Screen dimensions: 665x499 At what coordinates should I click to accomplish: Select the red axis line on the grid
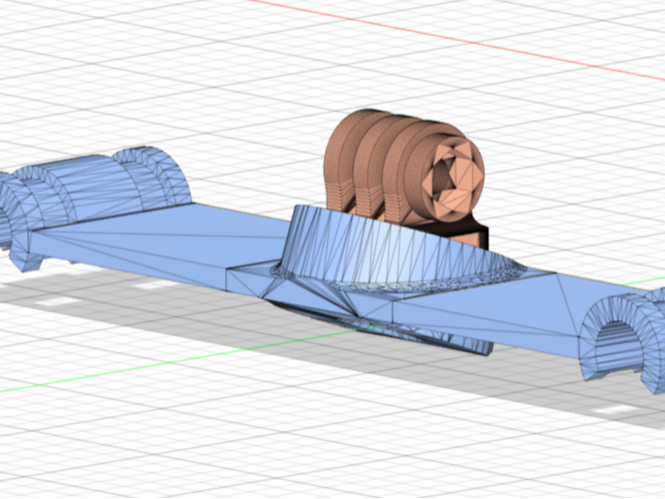click(x=458, y=41)
